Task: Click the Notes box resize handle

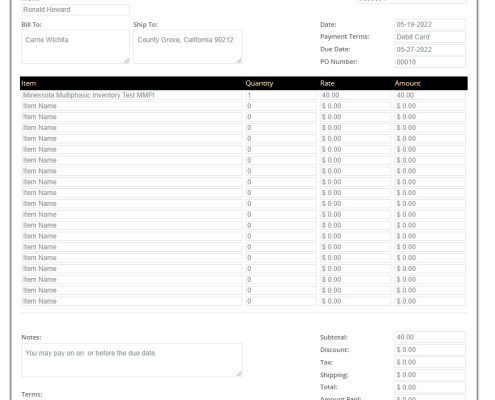Action: click(239, 374)
